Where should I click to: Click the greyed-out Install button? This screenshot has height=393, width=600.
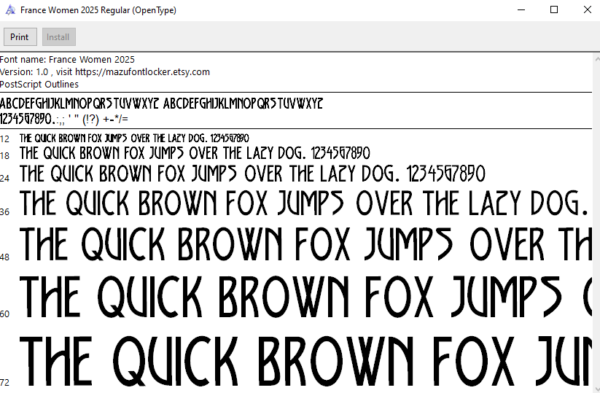tap(59, 37)
